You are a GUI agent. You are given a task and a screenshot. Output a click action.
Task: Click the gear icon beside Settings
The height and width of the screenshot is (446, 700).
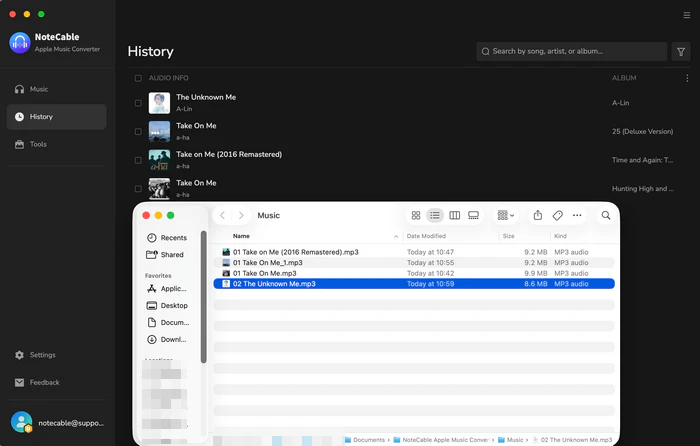(x=19, y=355)
